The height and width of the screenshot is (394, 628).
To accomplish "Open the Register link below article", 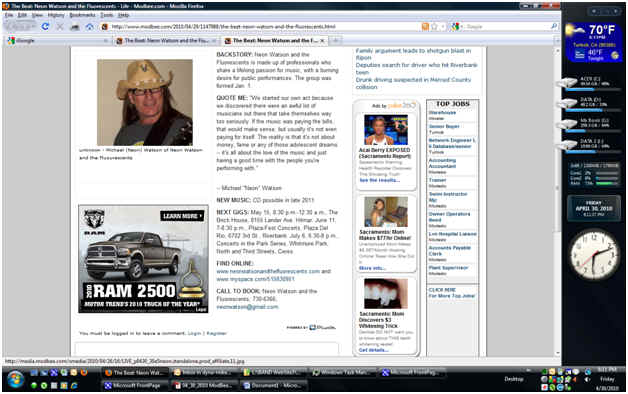I will point(217,333).
